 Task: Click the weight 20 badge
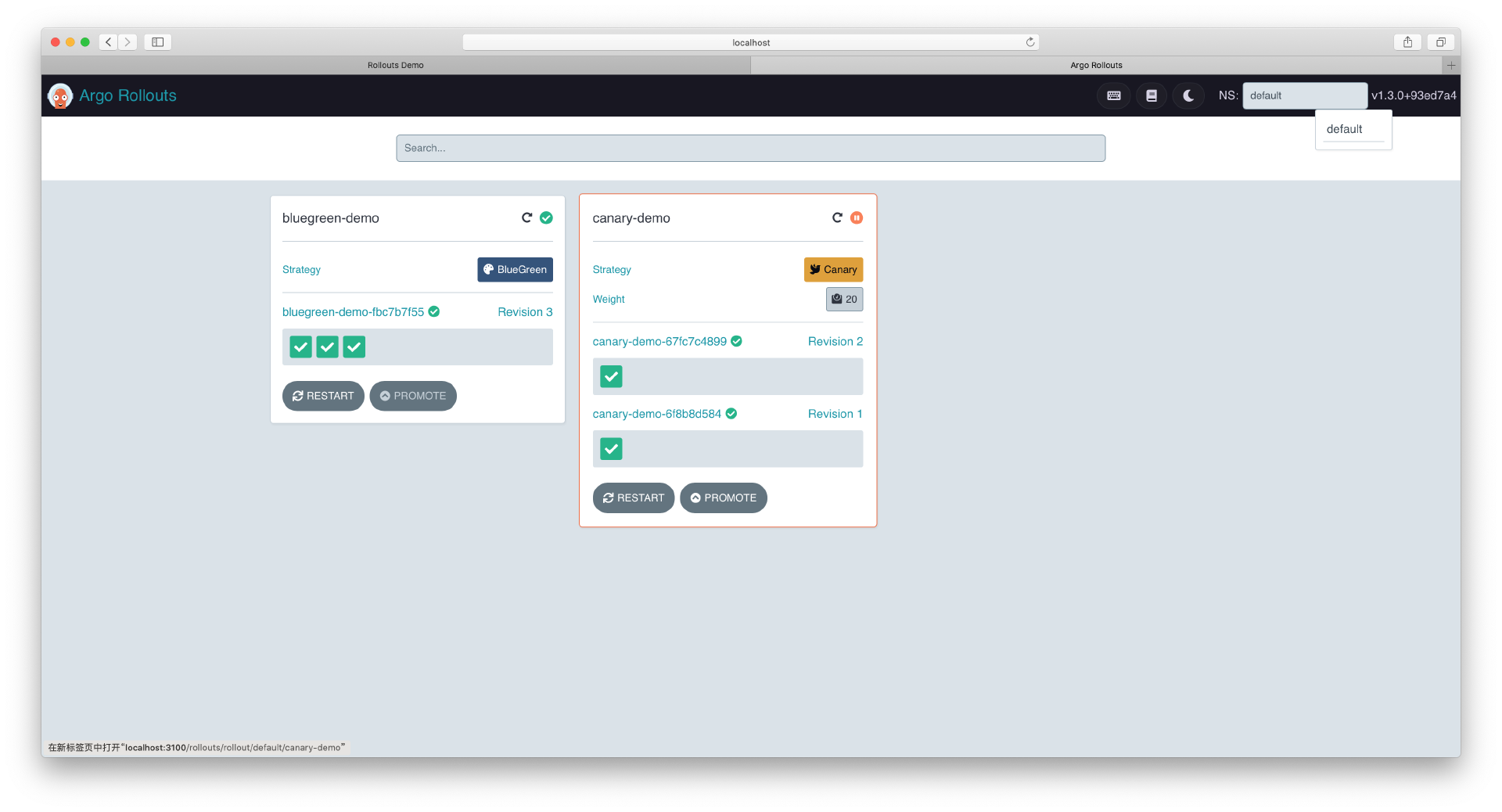point(845,299)
